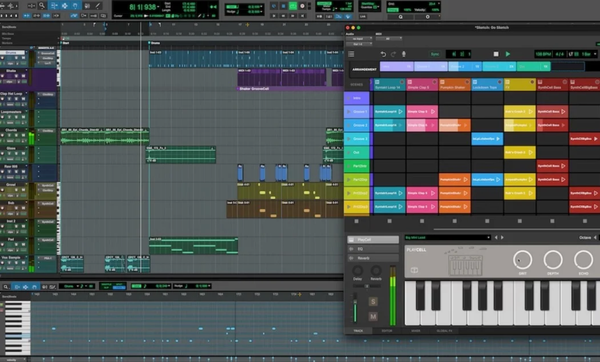The width and height of the screenshot is (600, 362).
Task: Stop clips in Synth Loop 14 column
Action: [389, 221]
